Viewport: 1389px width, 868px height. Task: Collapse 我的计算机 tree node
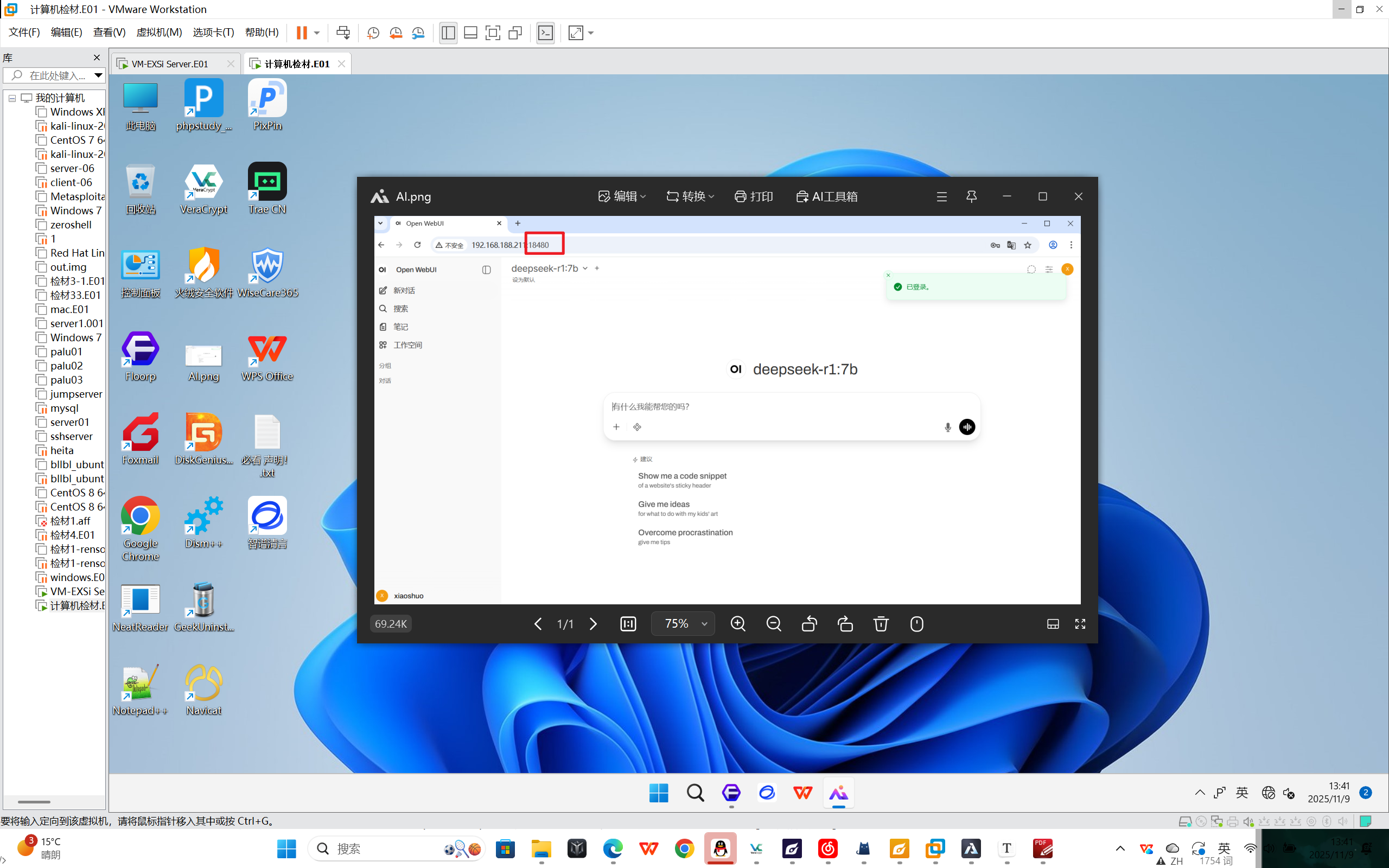tap(12, 98)
